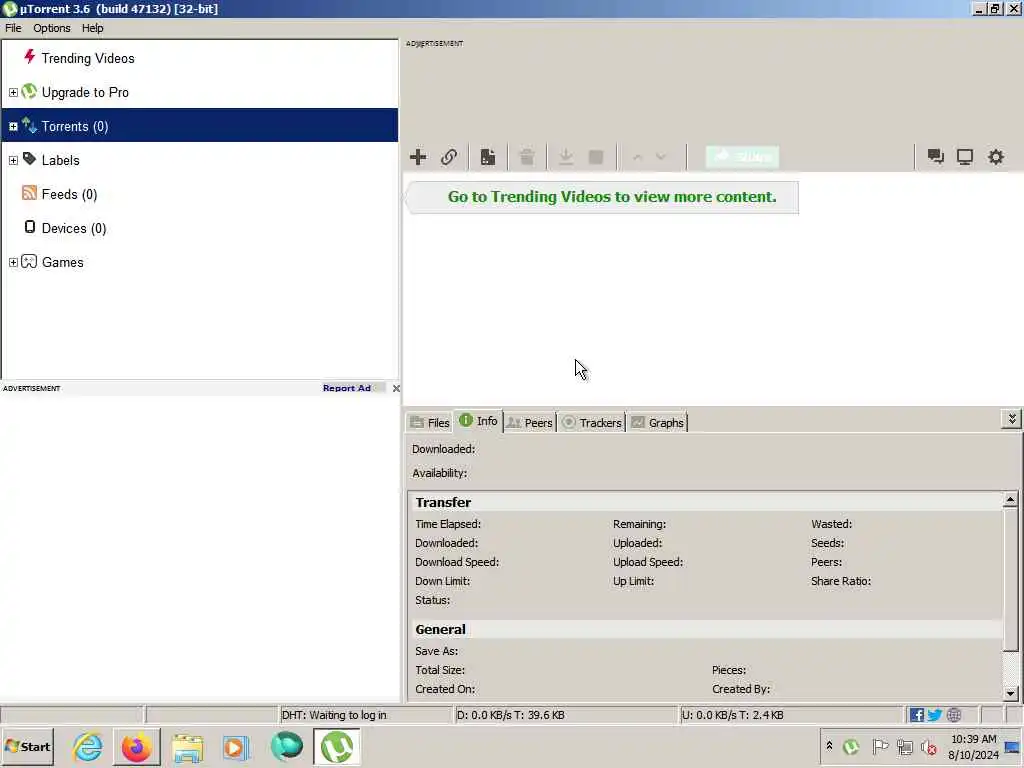1024x768 pixels.
Task: Open the Options menu
Action: [52, 28]
